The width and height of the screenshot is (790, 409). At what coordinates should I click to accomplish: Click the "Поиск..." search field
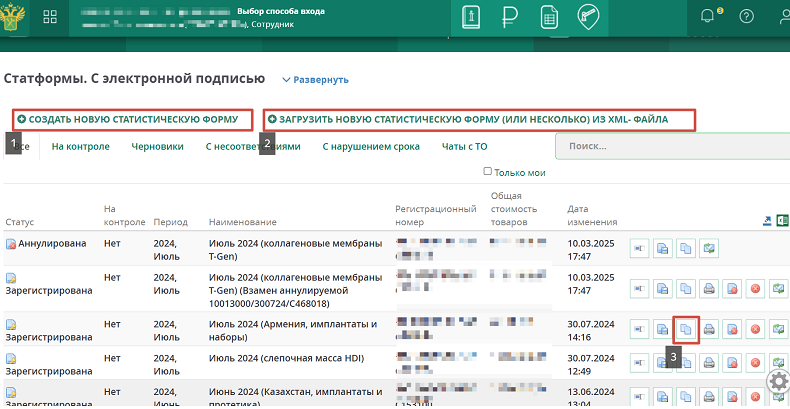[672, 146]
